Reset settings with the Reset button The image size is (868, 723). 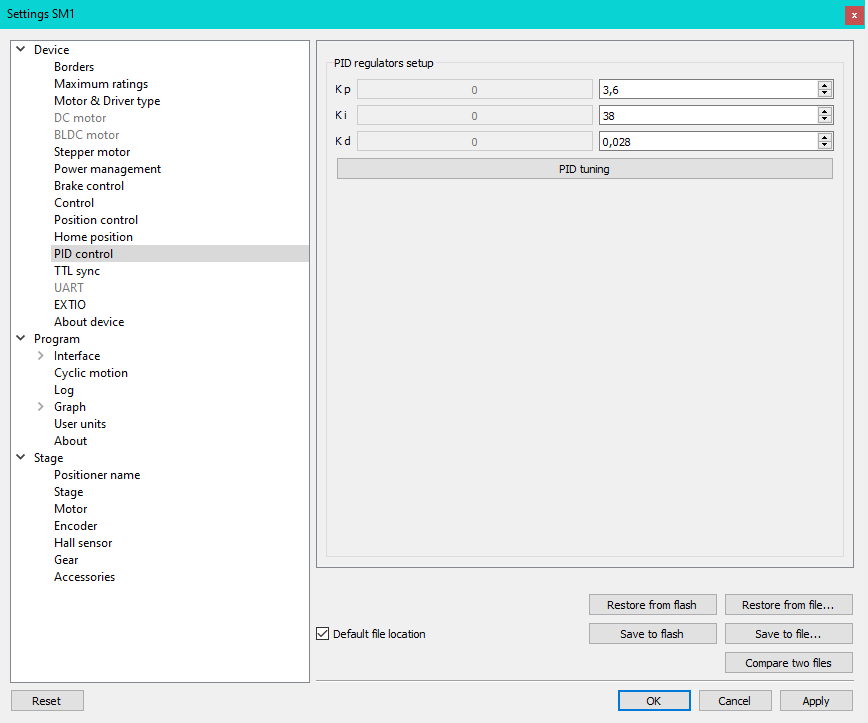[x=47, y=701]
